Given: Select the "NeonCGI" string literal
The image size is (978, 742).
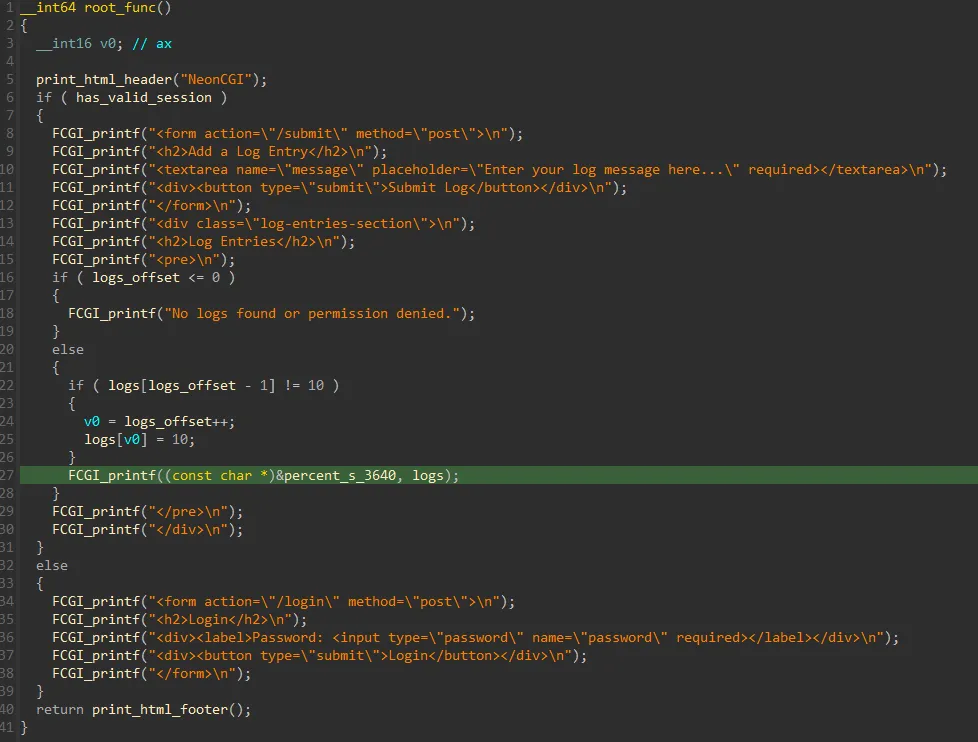Looking at the screenshot, I should (x=216, y=80).
